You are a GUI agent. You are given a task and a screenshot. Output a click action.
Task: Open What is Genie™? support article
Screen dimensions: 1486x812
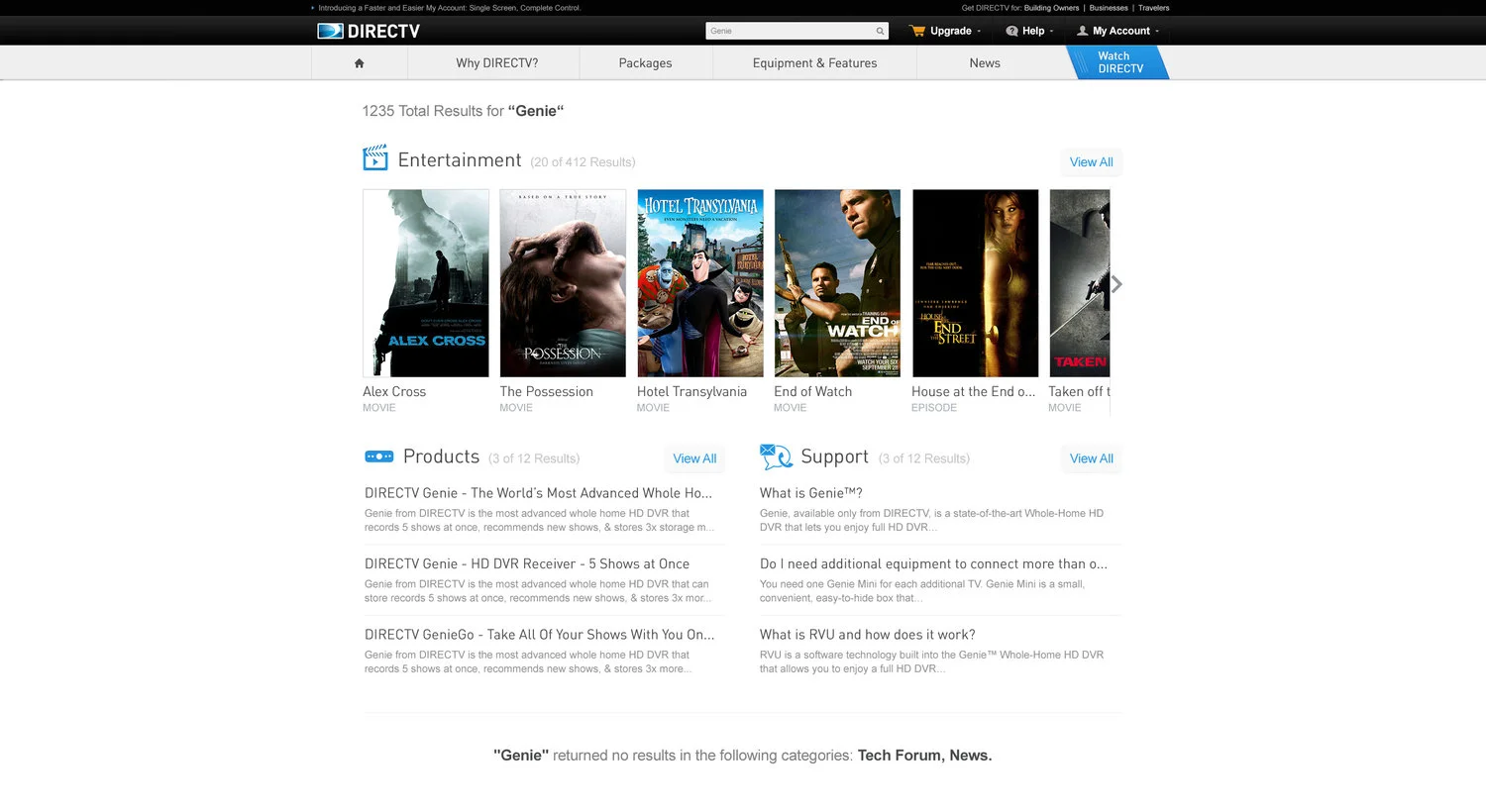[x=811, y=493]
